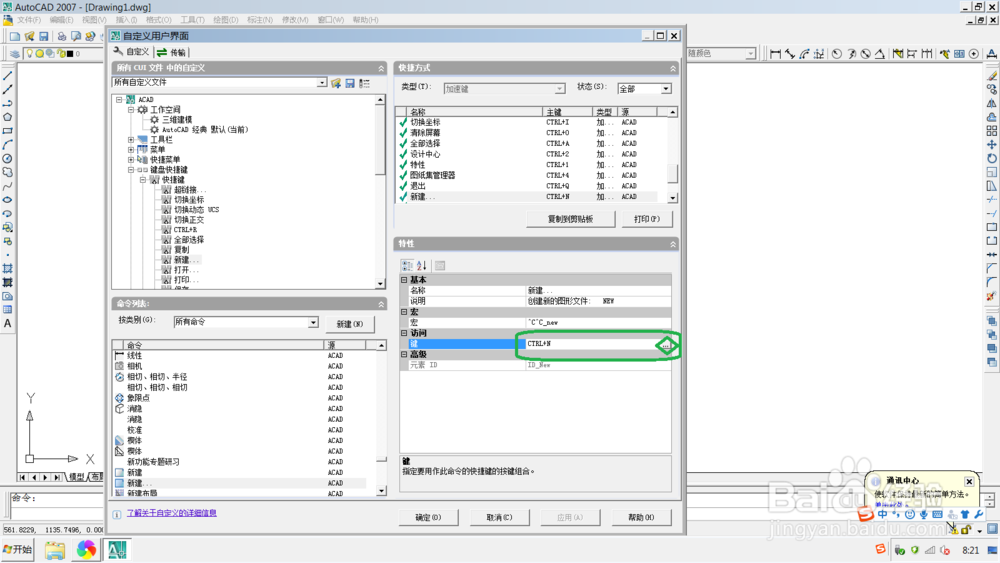
Task: Expand the 菜单 tree node
Action: click(131, 149)
